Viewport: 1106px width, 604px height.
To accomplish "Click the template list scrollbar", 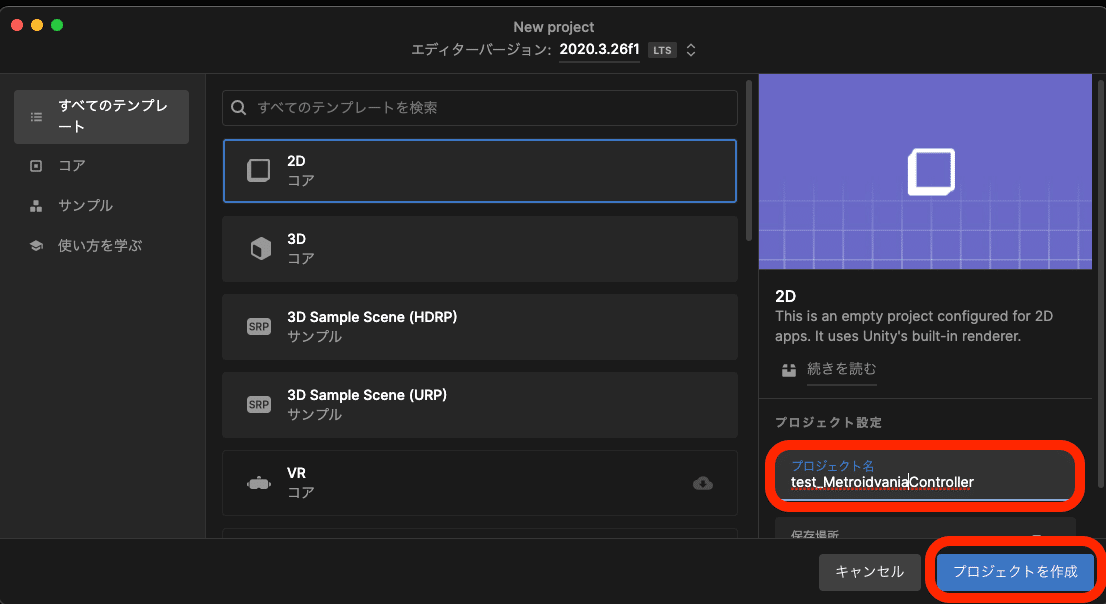I will click(749, 161).
